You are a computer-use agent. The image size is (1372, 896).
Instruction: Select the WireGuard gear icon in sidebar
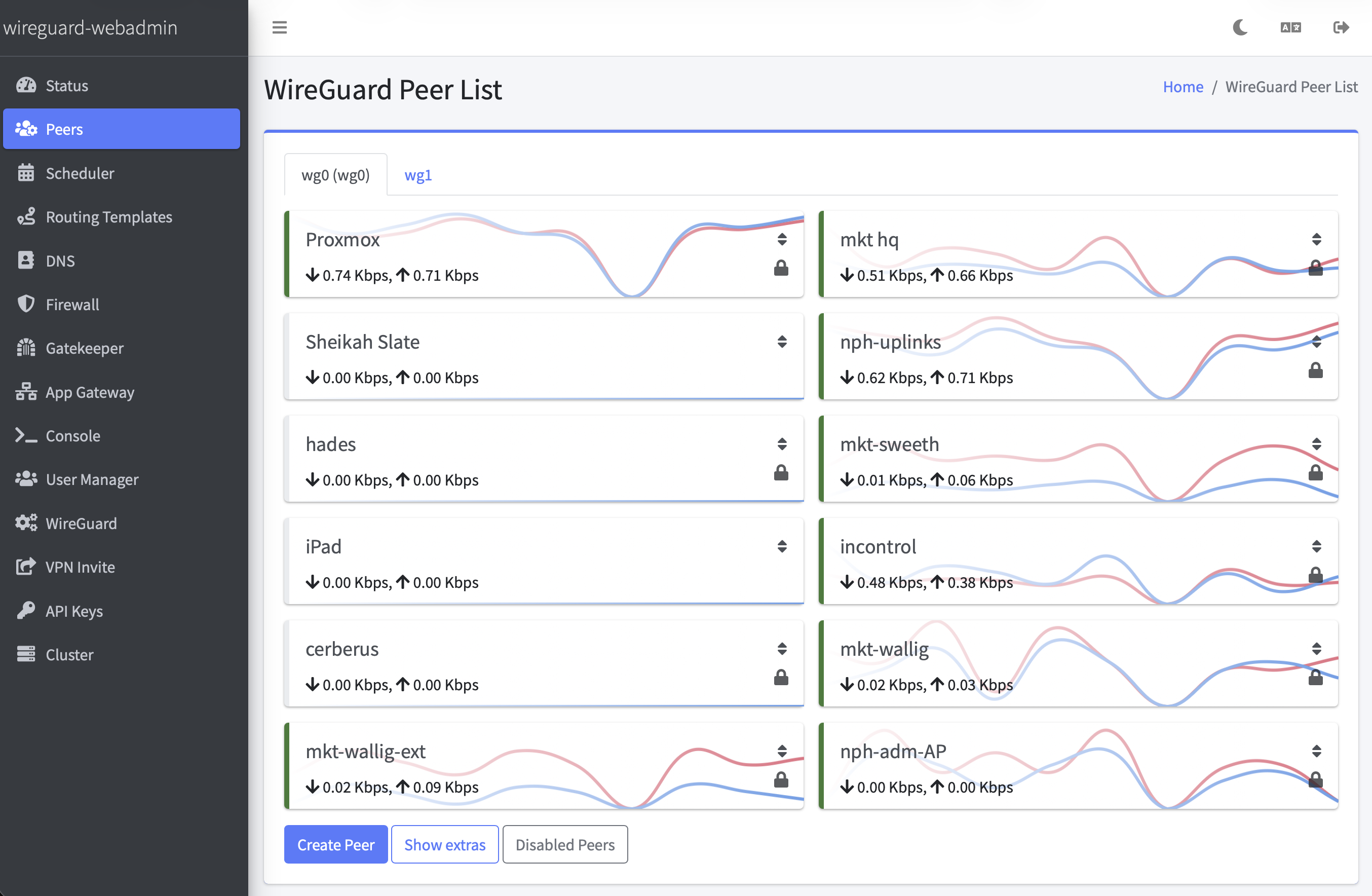pyautogui.click(x=25, y=523)
